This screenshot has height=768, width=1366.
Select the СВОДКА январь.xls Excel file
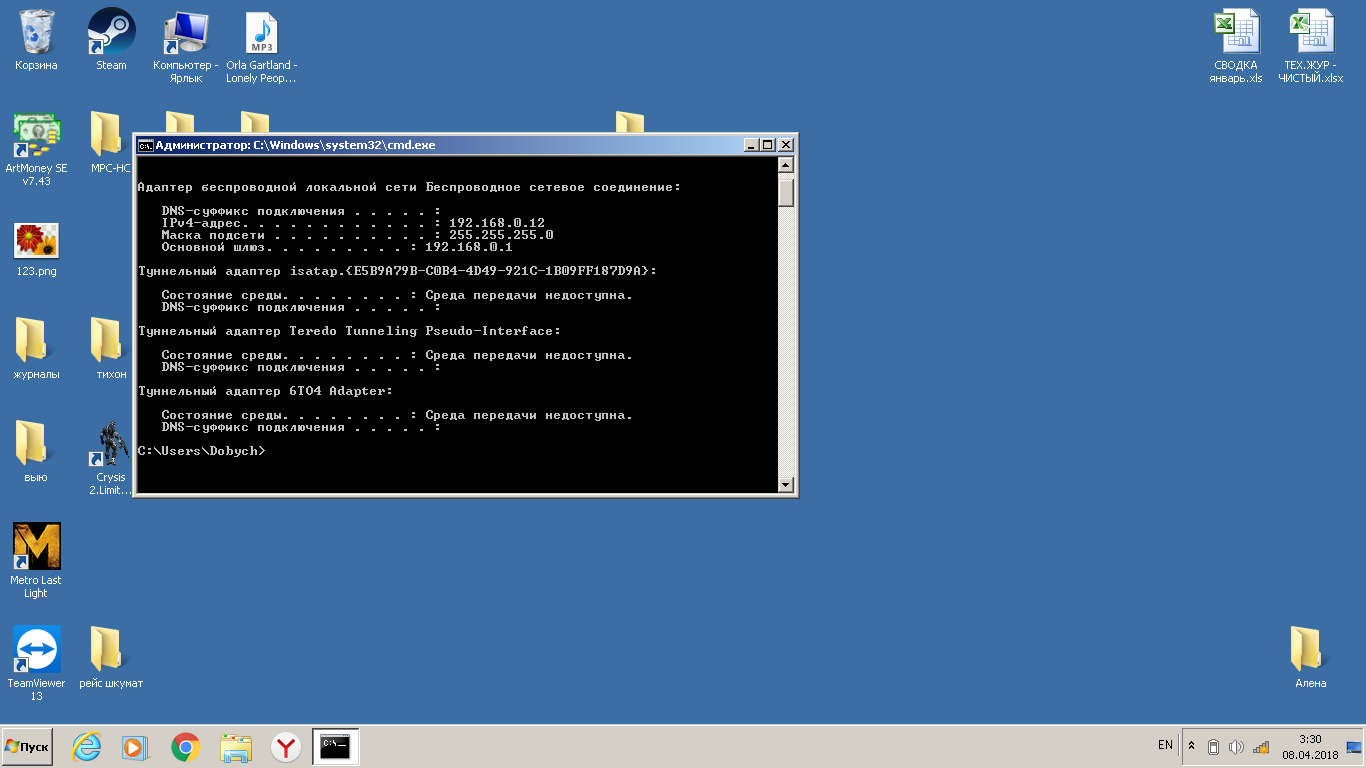pos(1236,46)
